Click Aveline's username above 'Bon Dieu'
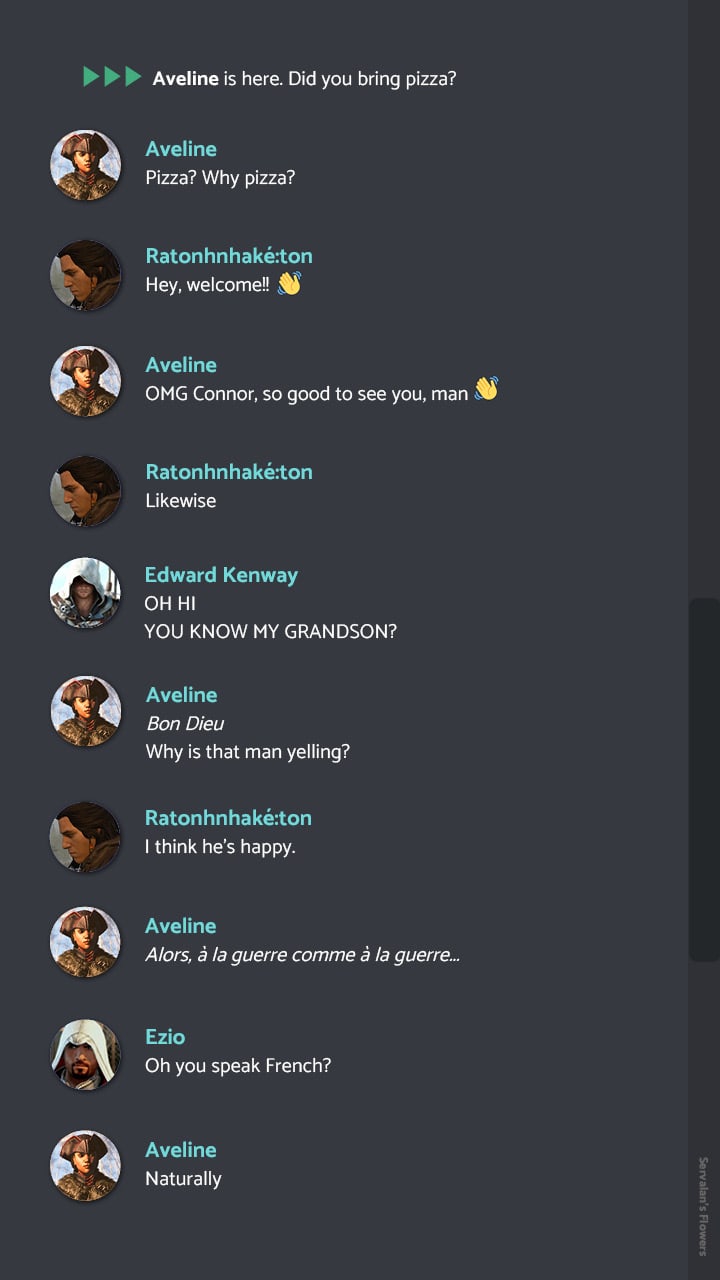Viewport: 720px width, 1280px height. [181, 695]
